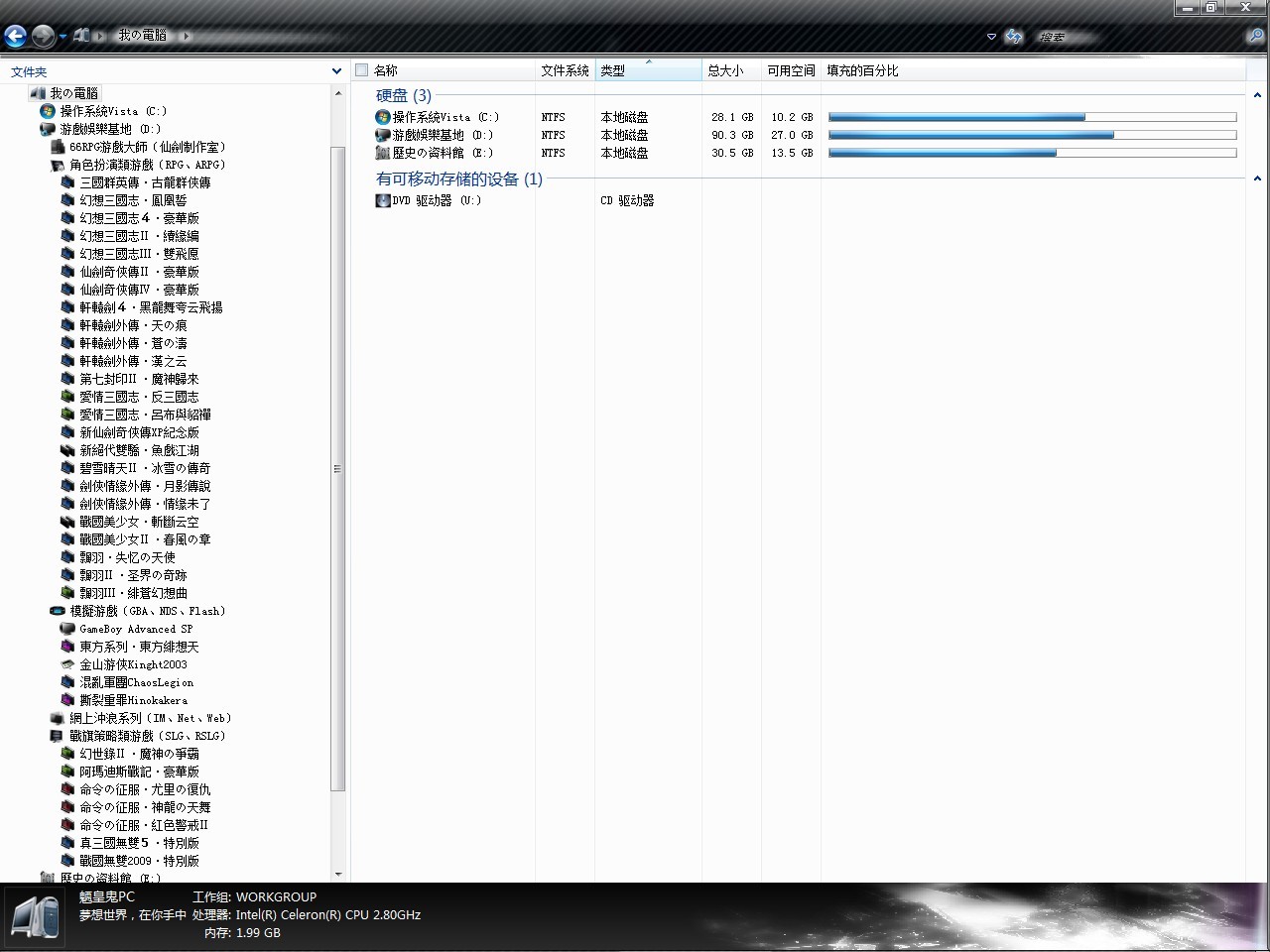Viewport: 1270px width, 952px height.
Task: Collapse the 文件夹 folders pane chevron
Action: (x=337, y=71)
